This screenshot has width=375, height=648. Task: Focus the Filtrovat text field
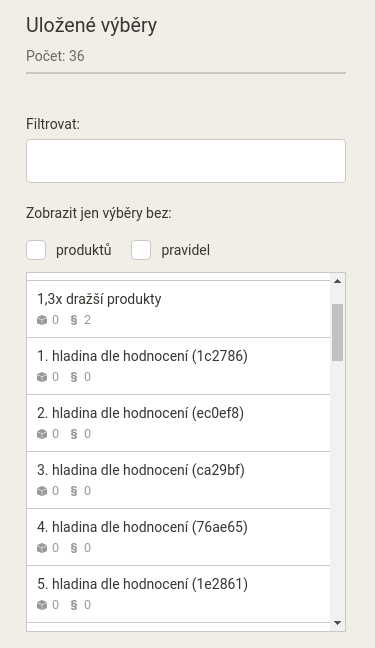[x=186, y=161]
